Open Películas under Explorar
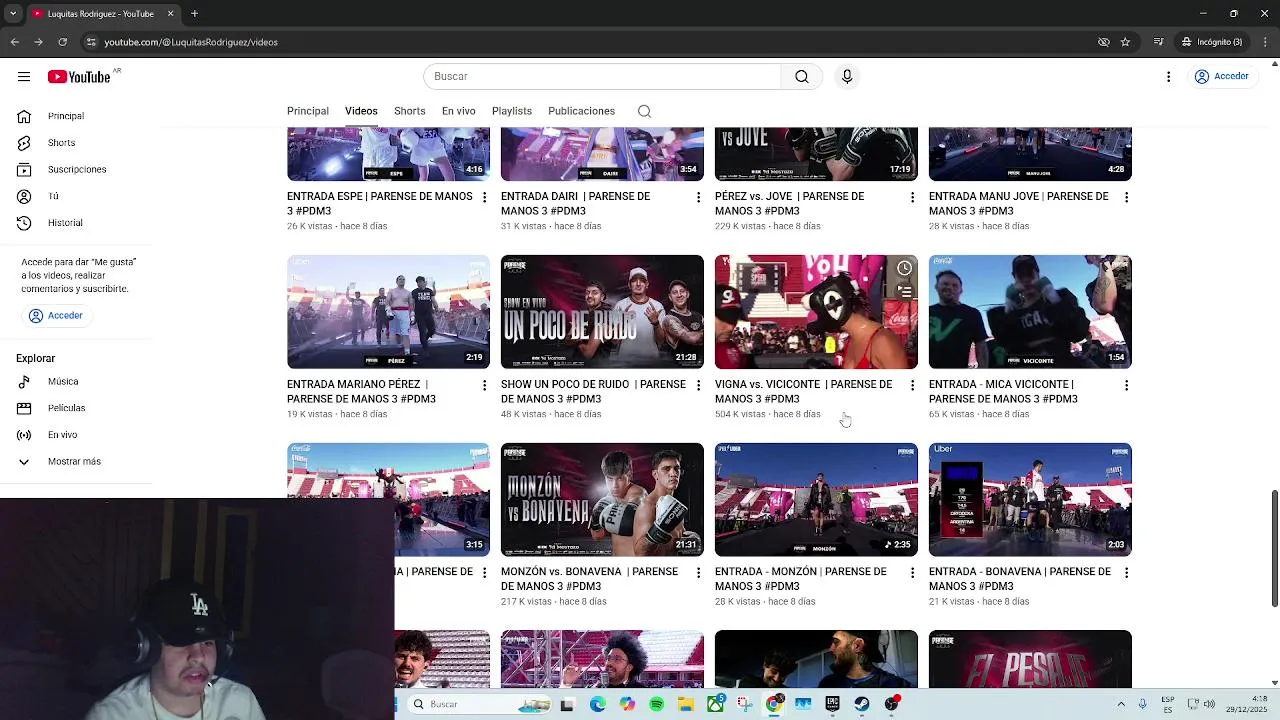The height and width of the screenshot is (720, 1280). (66, 408)
